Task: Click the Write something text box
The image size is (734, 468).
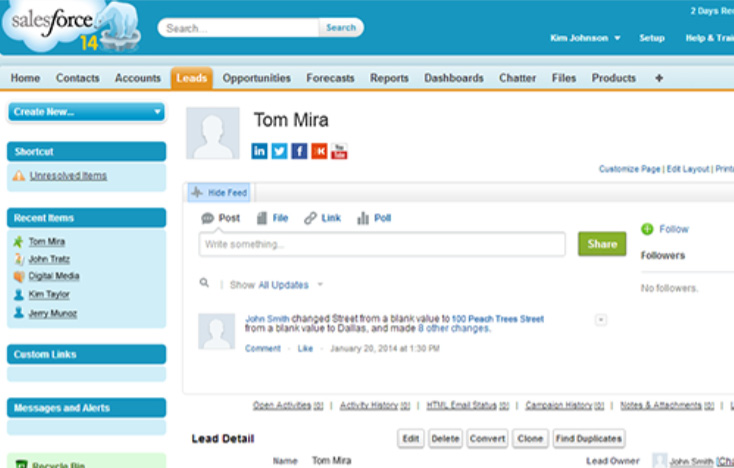Action: tap(381, 244)
